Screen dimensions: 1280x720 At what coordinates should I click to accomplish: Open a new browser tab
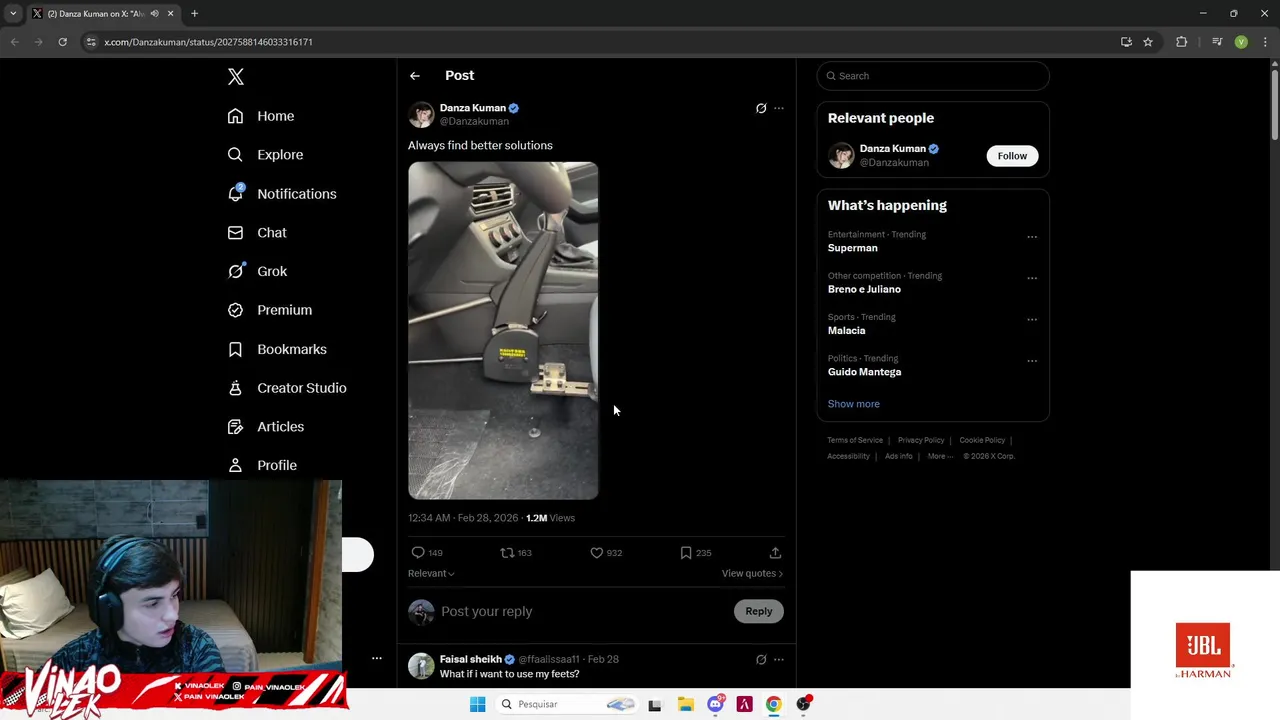tap(194, 14)
